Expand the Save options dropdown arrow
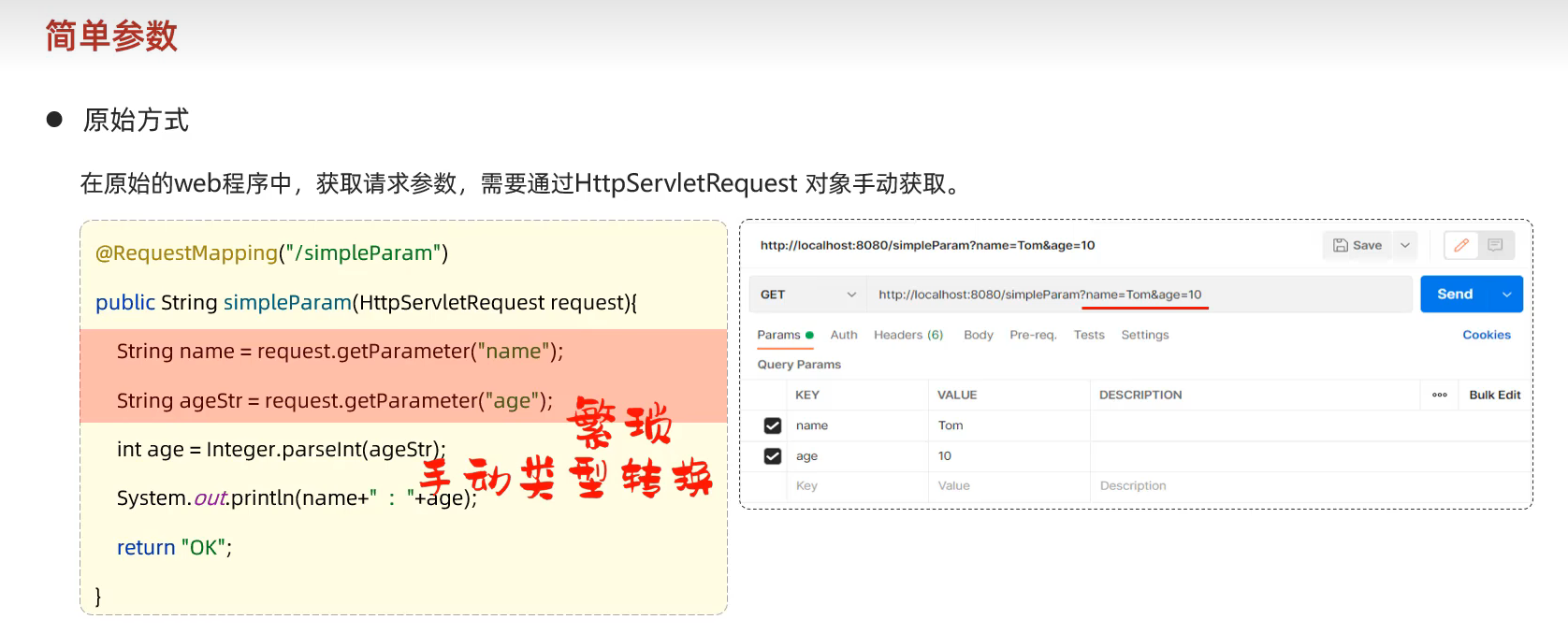Screen dimensions: 1568x634 pyautogui.click(x=1405, y=245)
